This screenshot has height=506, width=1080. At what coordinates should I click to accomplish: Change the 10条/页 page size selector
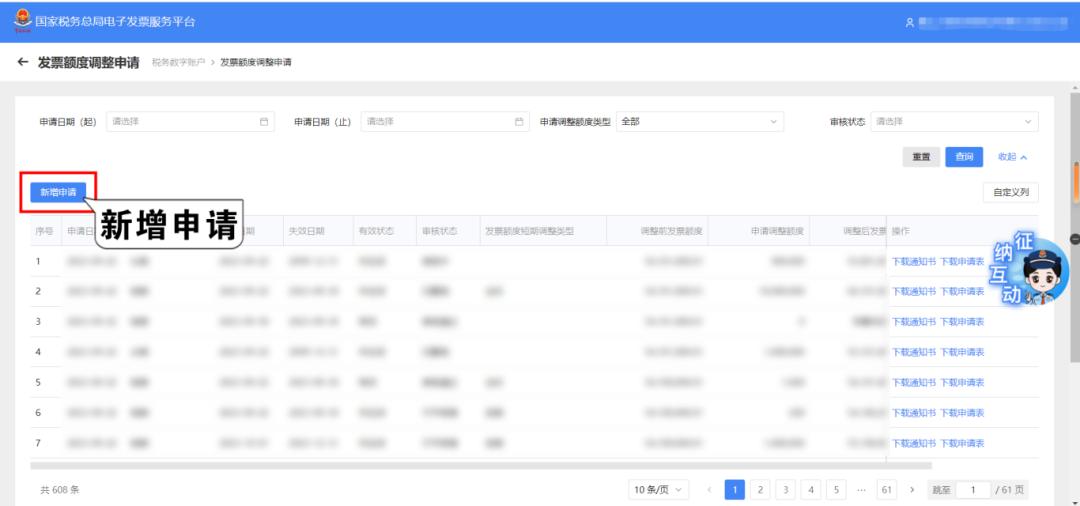tap(659, 490)
